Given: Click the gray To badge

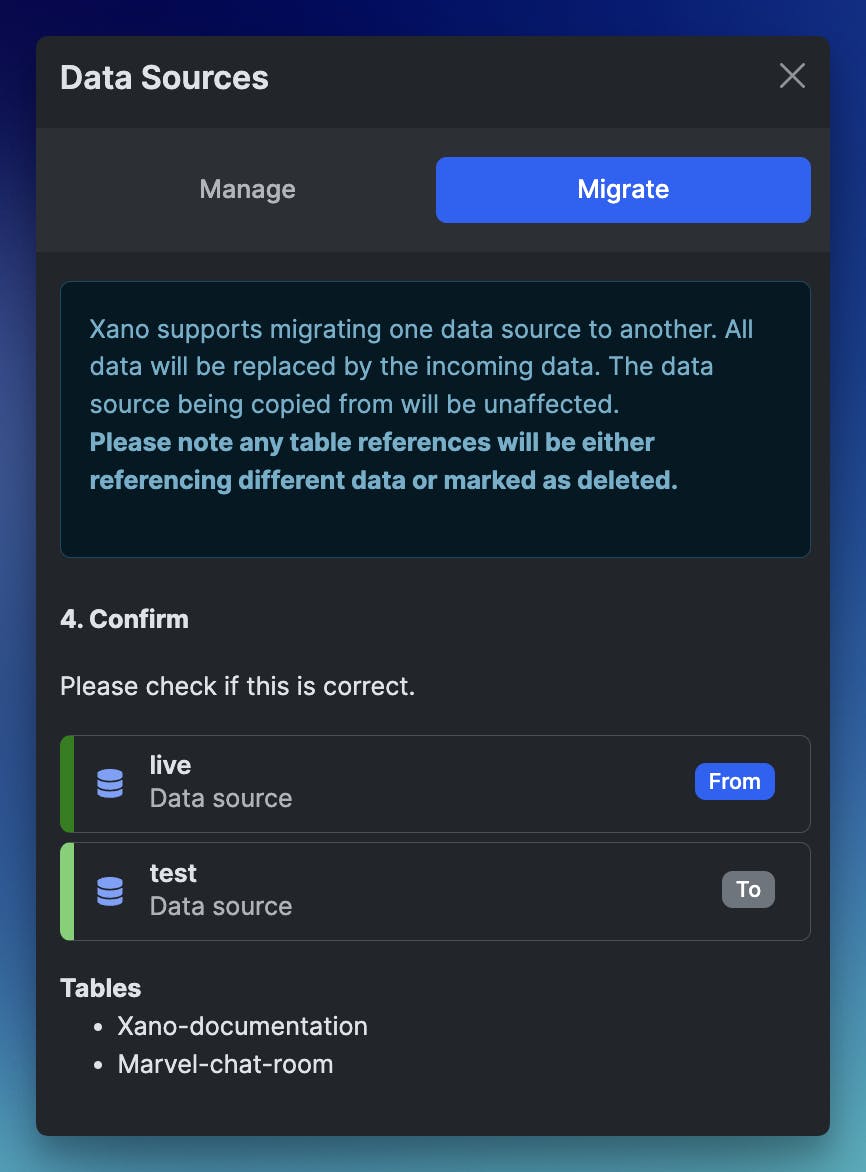Looking at the screenshot, I should click(x=748, y=889).
